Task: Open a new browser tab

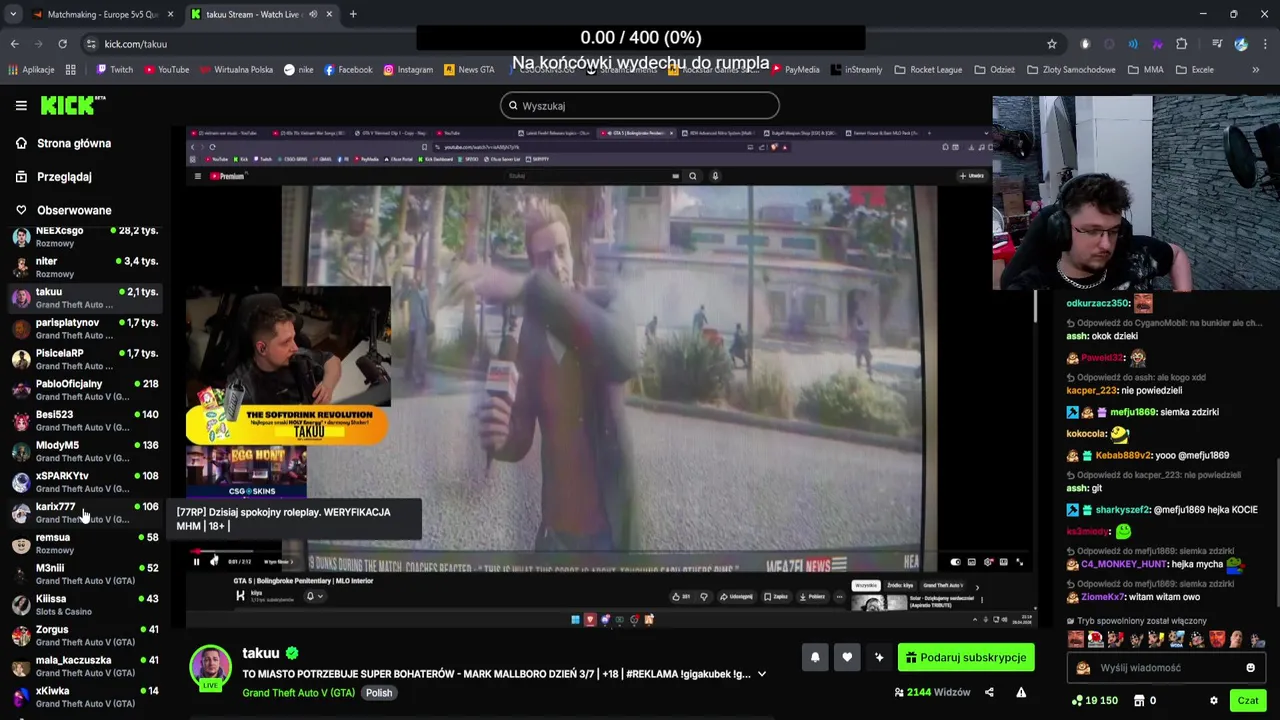Action: pos(353,14)
